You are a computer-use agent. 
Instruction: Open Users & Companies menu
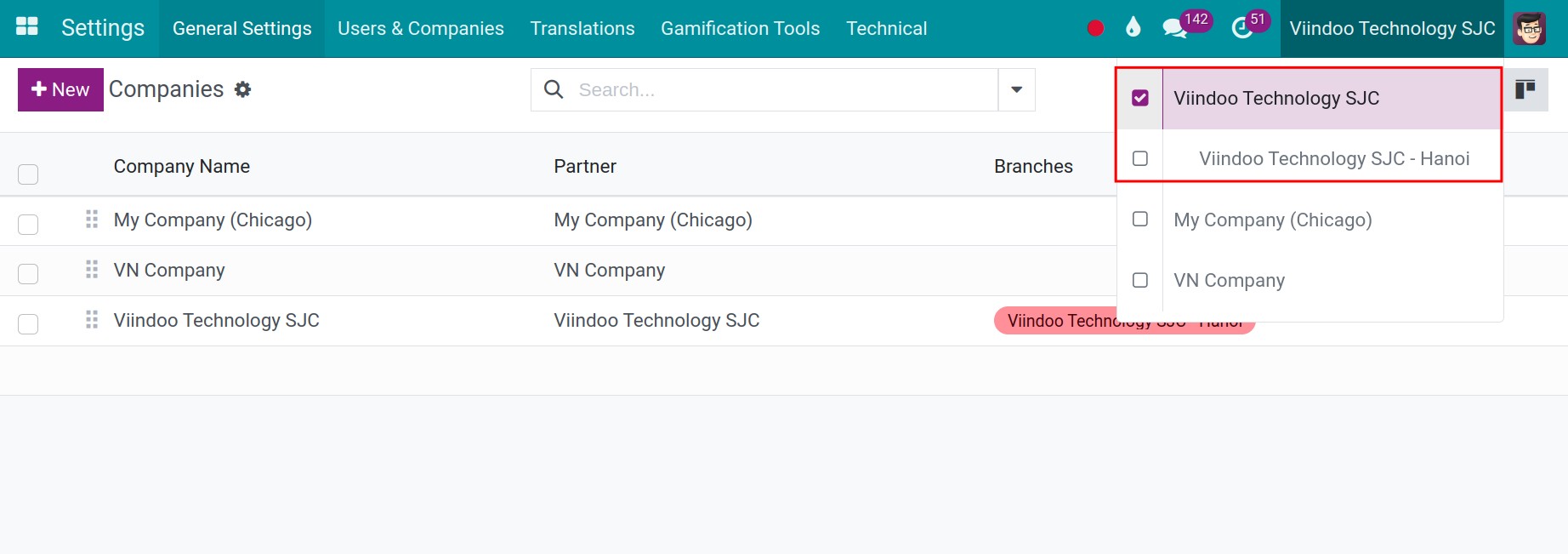click(421, 28)
